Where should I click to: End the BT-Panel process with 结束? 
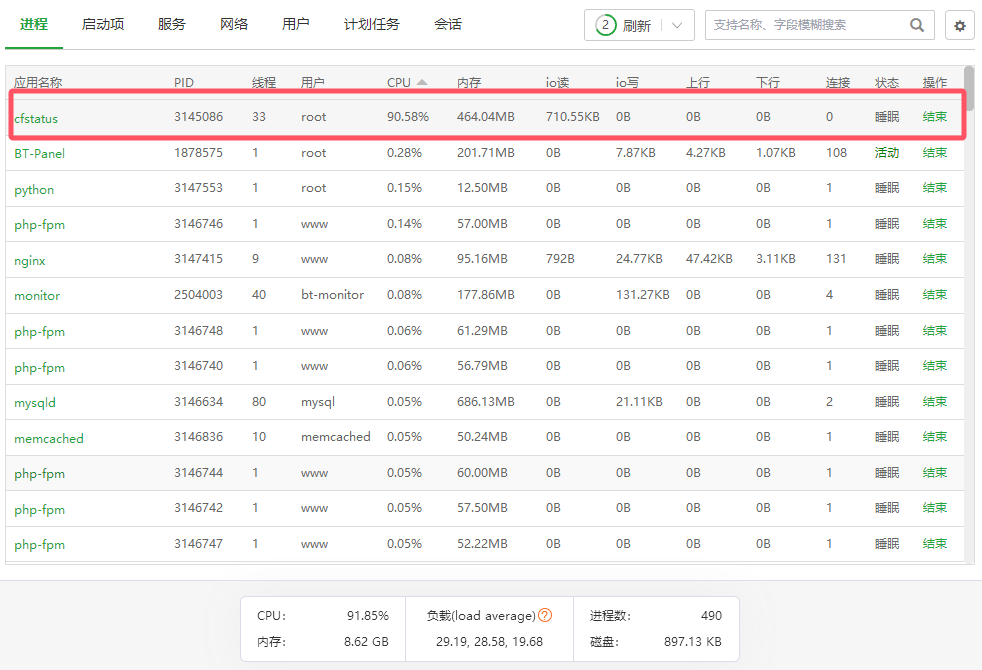coord(934,153)
